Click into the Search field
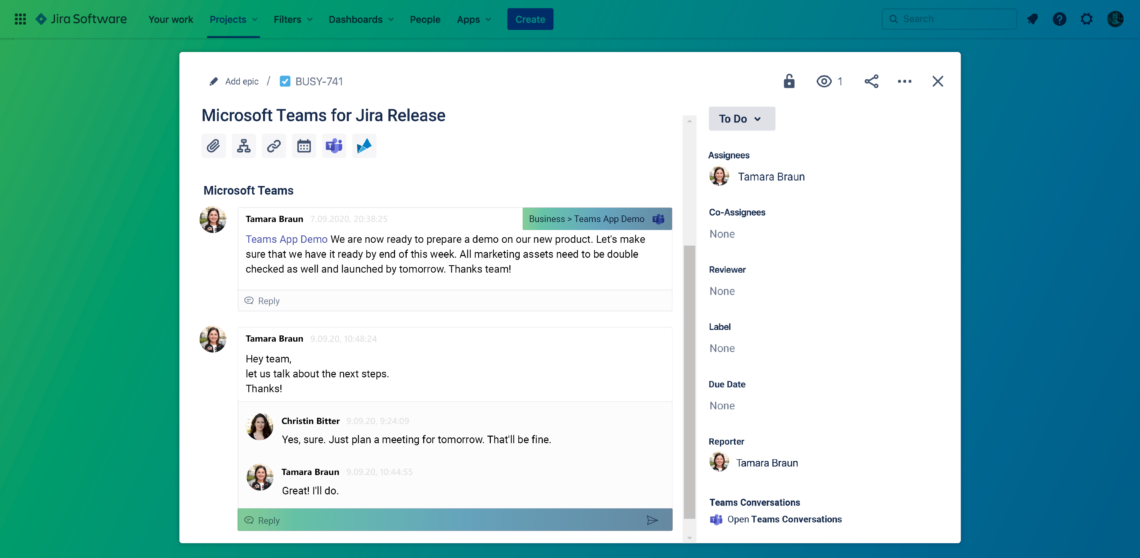The height and width of the screenshot is (558, 1140). [949, 19]
